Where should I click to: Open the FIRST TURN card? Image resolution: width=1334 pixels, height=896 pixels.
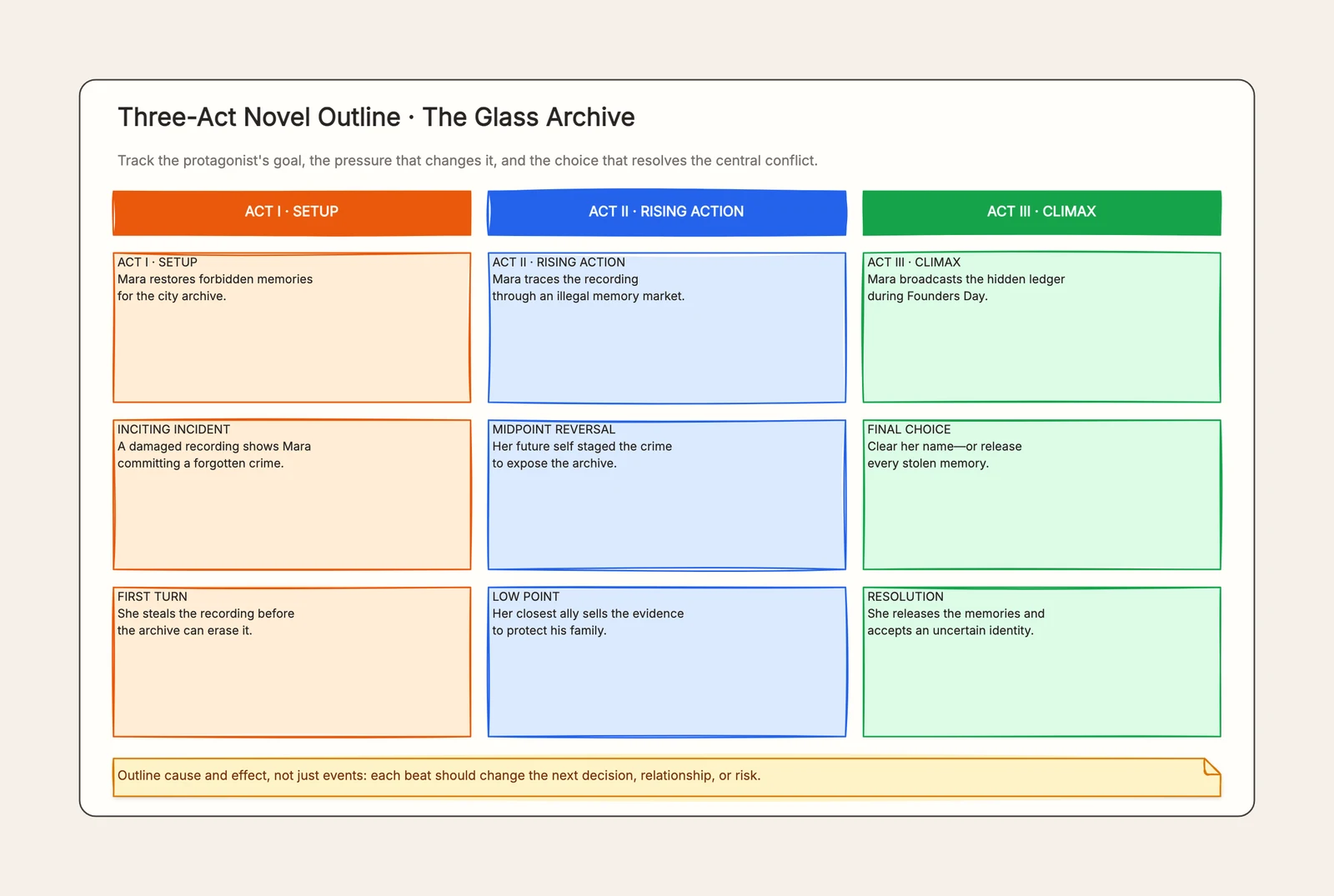point(292,662)
